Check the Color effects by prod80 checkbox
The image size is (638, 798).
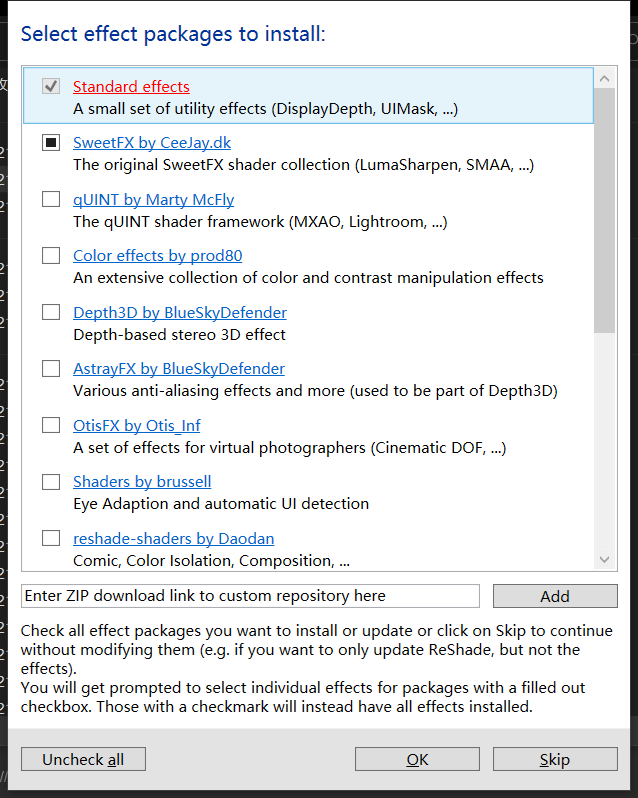[51, 255]
